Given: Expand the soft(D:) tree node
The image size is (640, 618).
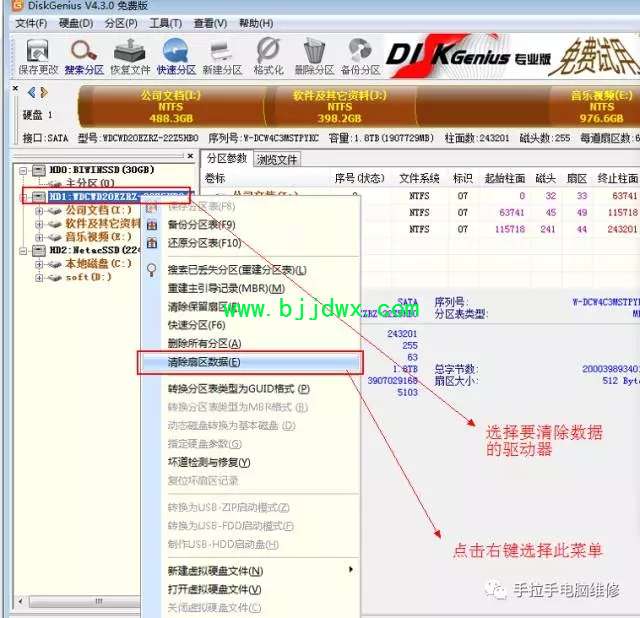Looking at the screenshot, I should 39,278.
